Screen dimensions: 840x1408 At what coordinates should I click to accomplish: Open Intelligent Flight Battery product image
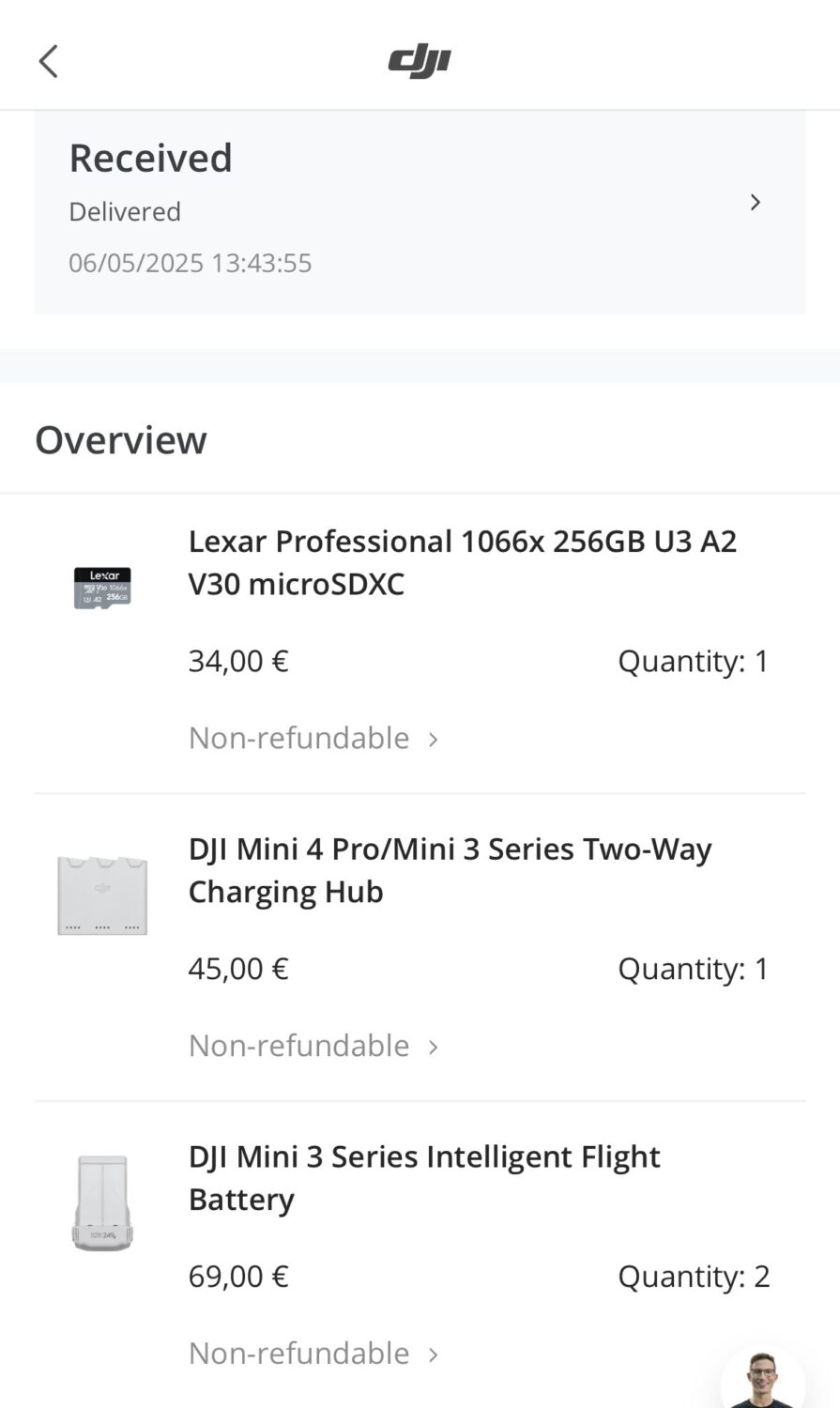pyautogui.click(x=102, y=1202)
